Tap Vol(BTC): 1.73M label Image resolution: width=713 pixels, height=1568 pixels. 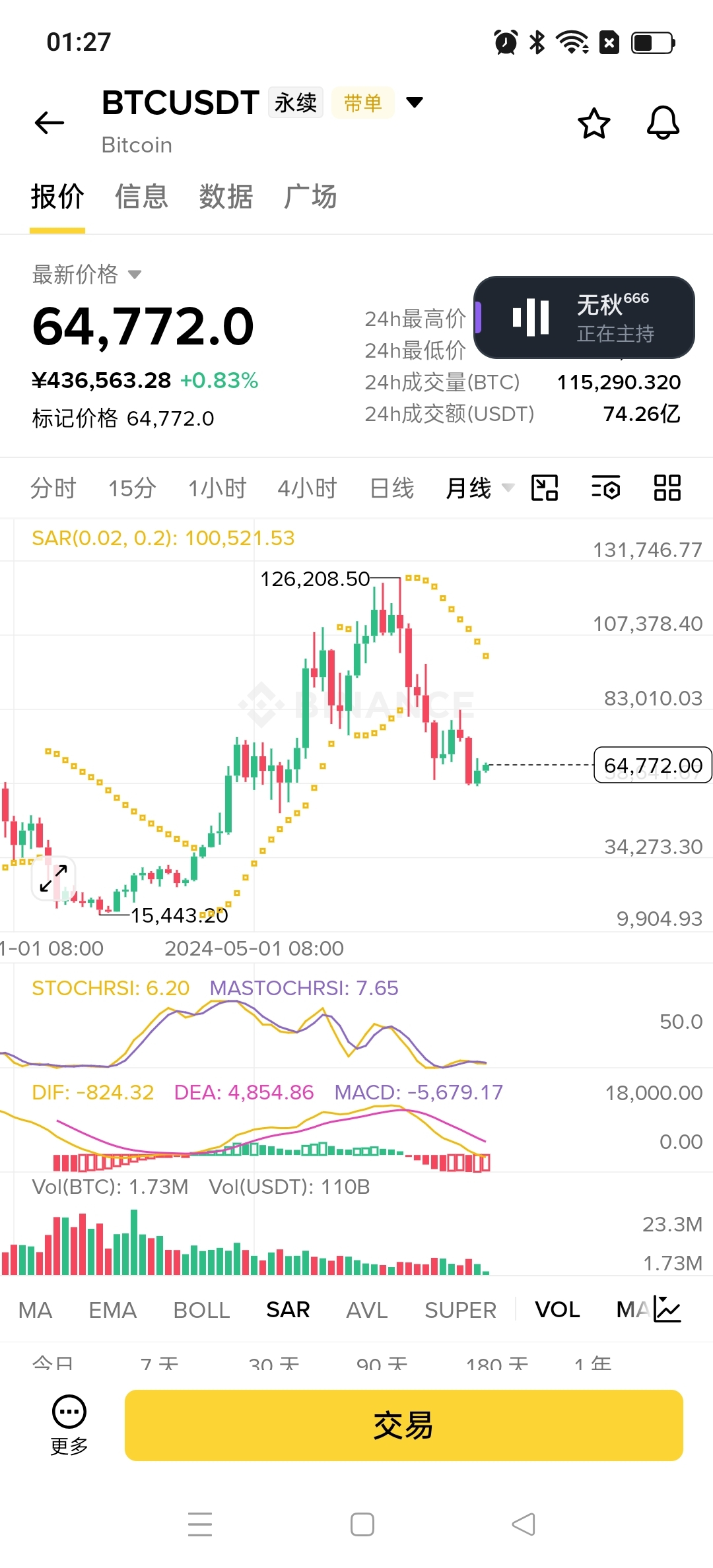pos(110,1187)
